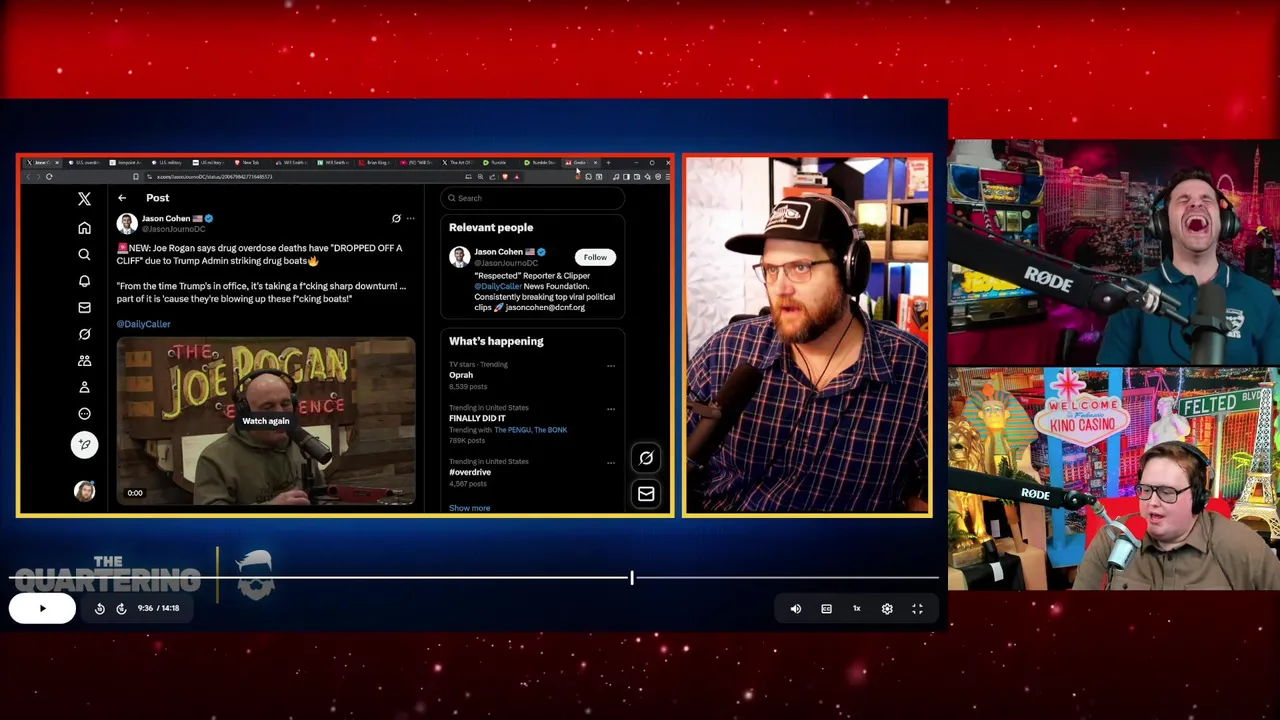Switch to the New Tab browser tab
The image size is (1280, 720).
[251, 162]
